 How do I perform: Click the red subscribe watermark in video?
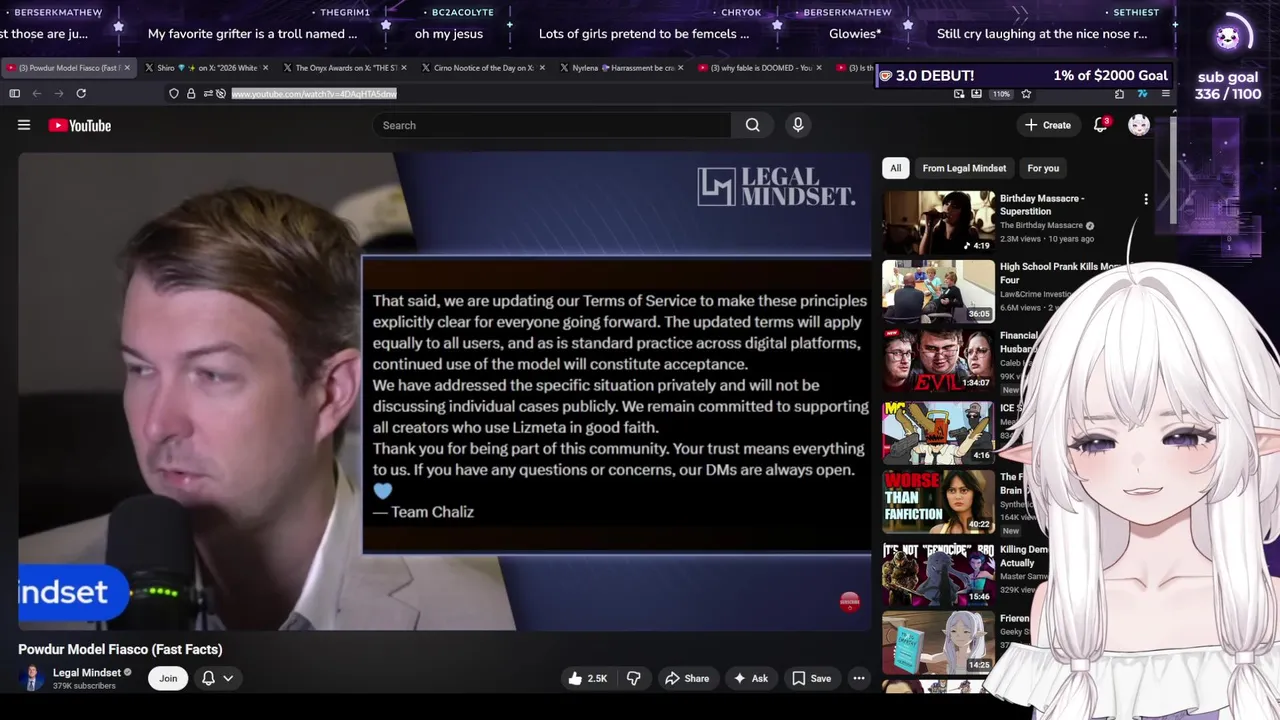[849, 601]
